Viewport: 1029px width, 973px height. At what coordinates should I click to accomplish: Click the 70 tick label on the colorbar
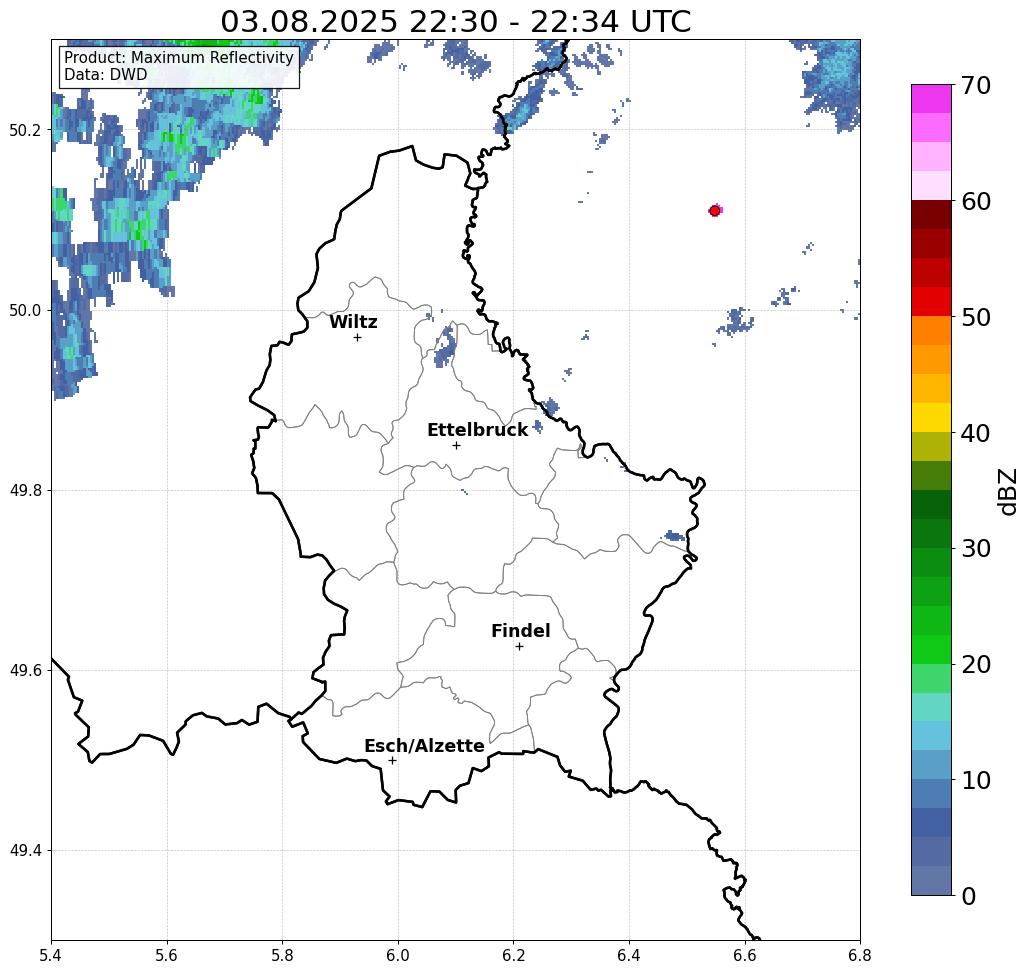click(975, 85)
